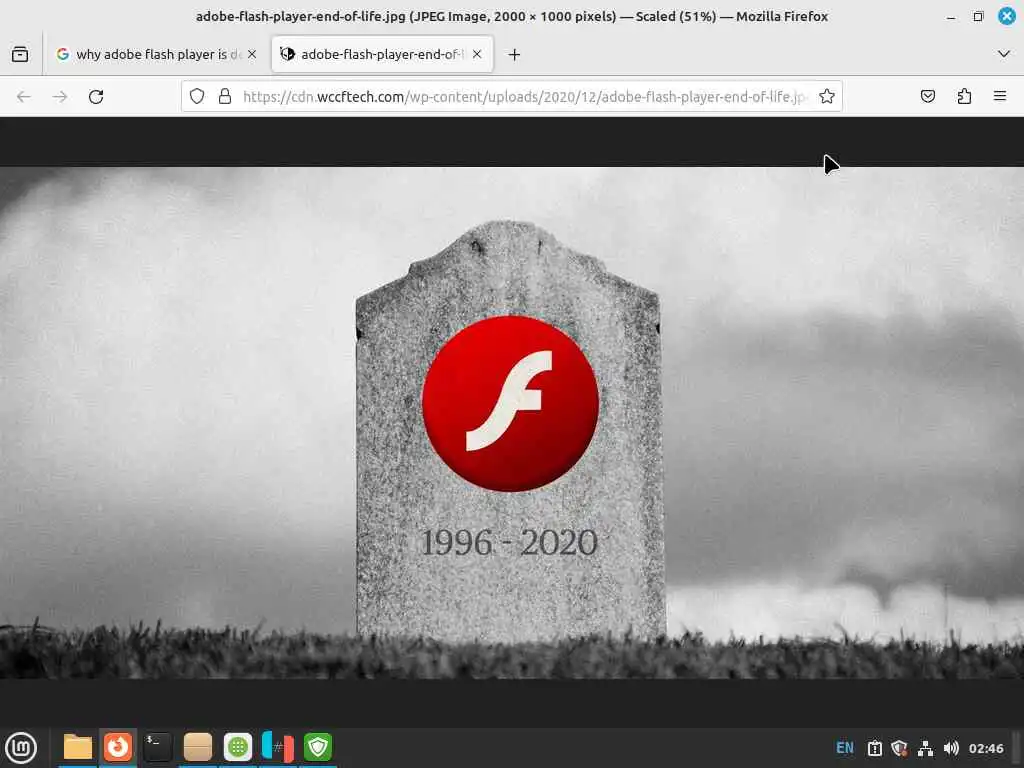
Task: Close the adobe-flash-player-end-of-life tab
Action: coord(477,54)
